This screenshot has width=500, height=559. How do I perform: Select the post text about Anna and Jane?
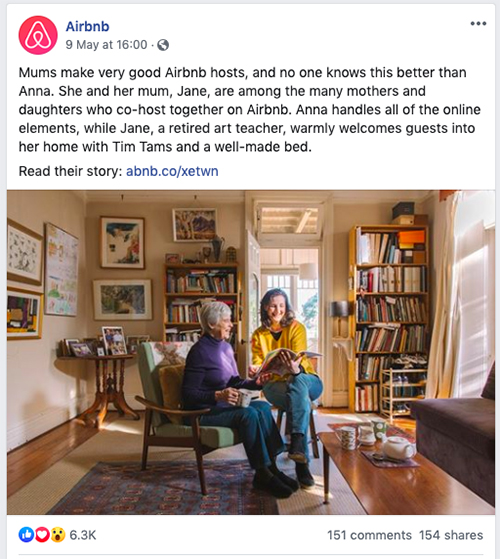249,109
